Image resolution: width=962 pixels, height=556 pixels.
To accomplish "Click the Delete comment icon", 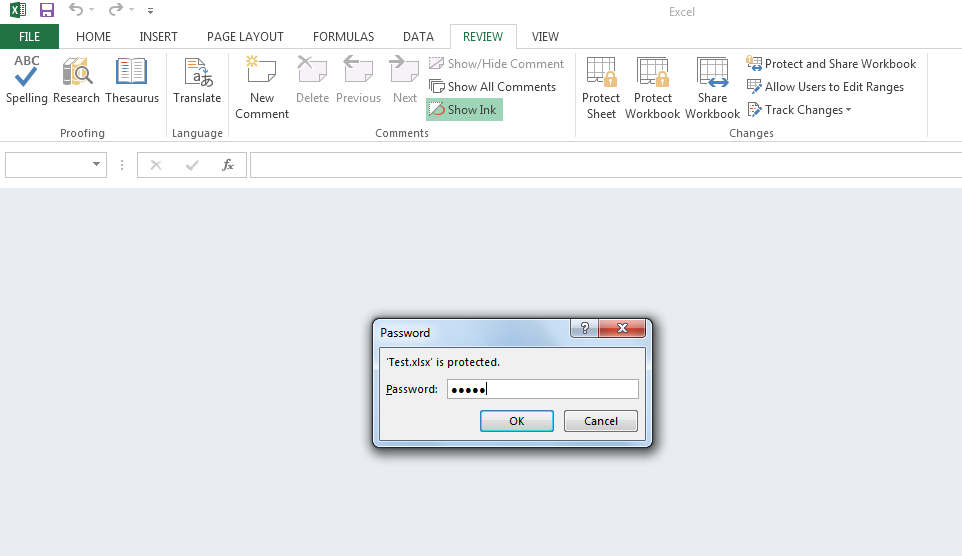I will point(312,80).
